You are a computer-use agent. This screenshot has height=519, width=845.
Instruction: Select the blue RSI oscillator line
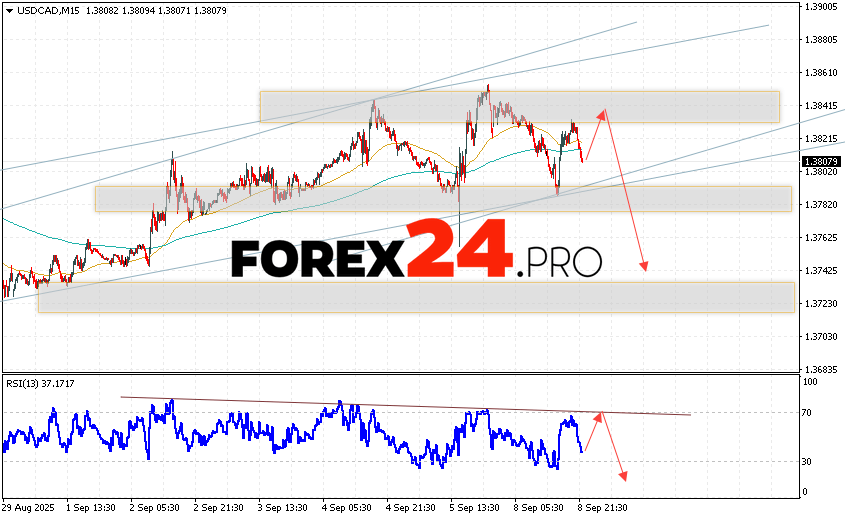293,435
